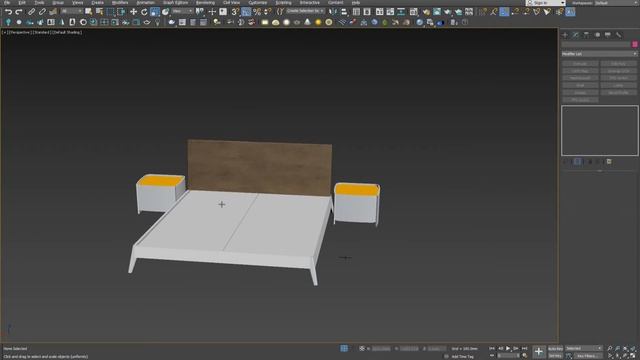Open the Edit menu
This screenshot has width=640, height=360.
pyautogui.click(x=22, y=3)
